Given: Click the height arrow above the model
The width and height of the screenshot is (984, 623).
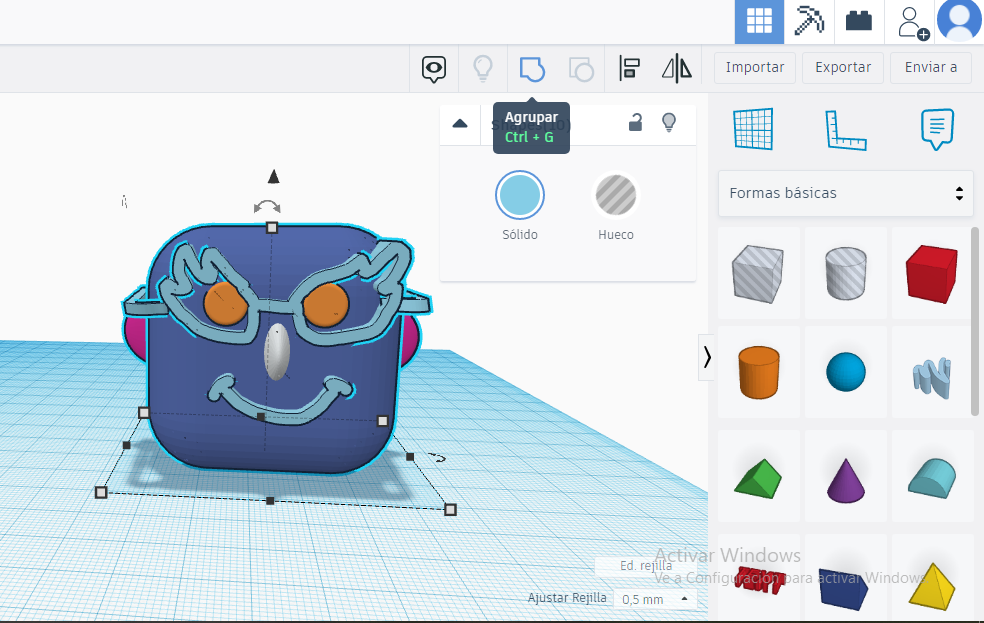Looking at the screenshot, I should pyautogui.click(x=273, y=177).
